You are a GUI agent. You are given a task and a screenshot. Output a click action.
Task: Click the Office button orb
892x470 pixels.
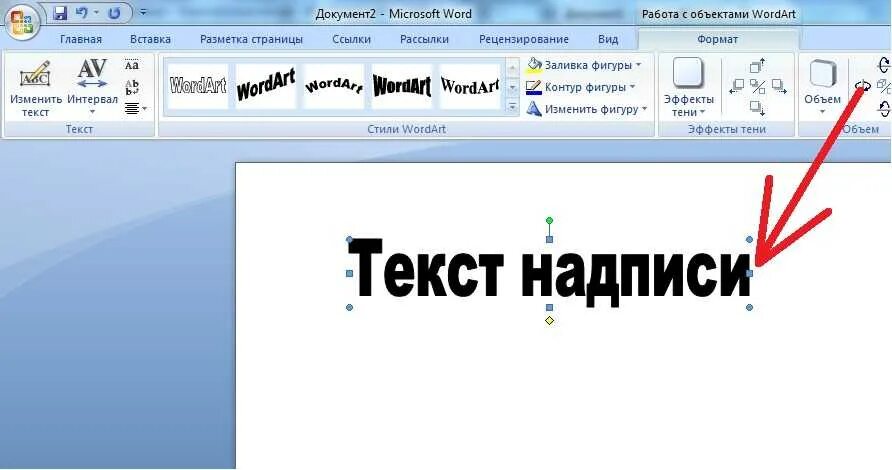point(22,22)
